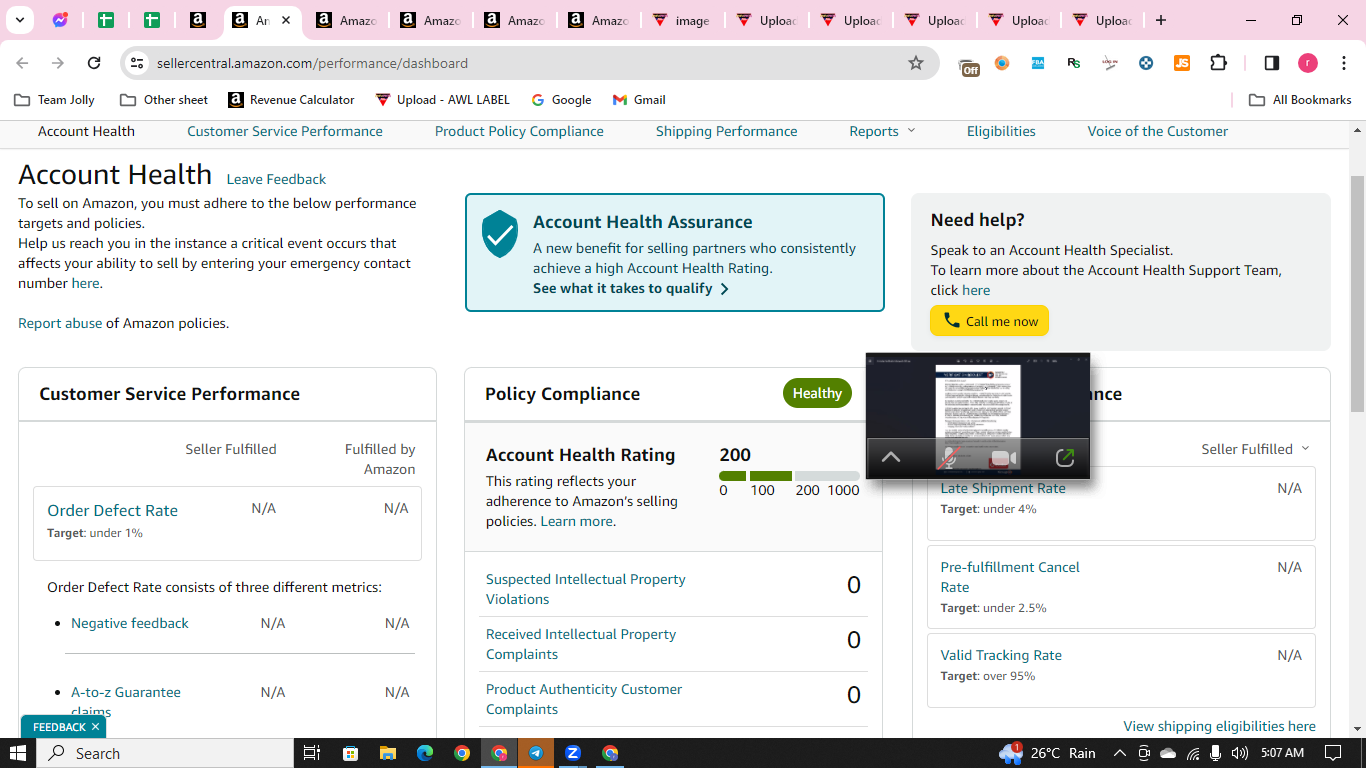Open Voice of the Customer
This screenshot has width=1366, height=768.
[x=1158, y=131]
